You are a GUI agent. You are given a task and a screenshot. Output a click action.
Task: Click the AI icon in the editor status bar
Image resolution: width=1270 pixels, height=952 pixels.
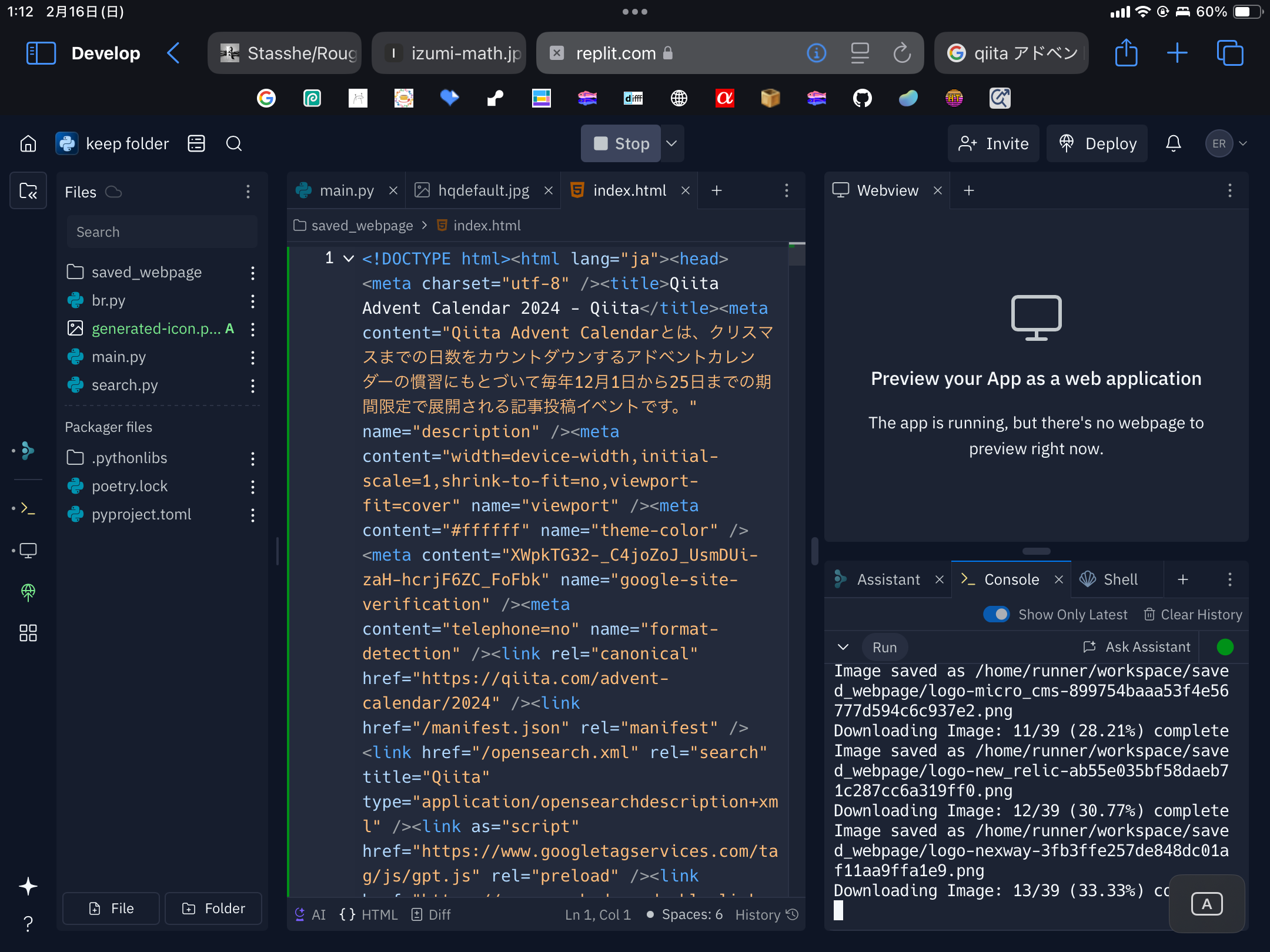click(x=300, y=914)
